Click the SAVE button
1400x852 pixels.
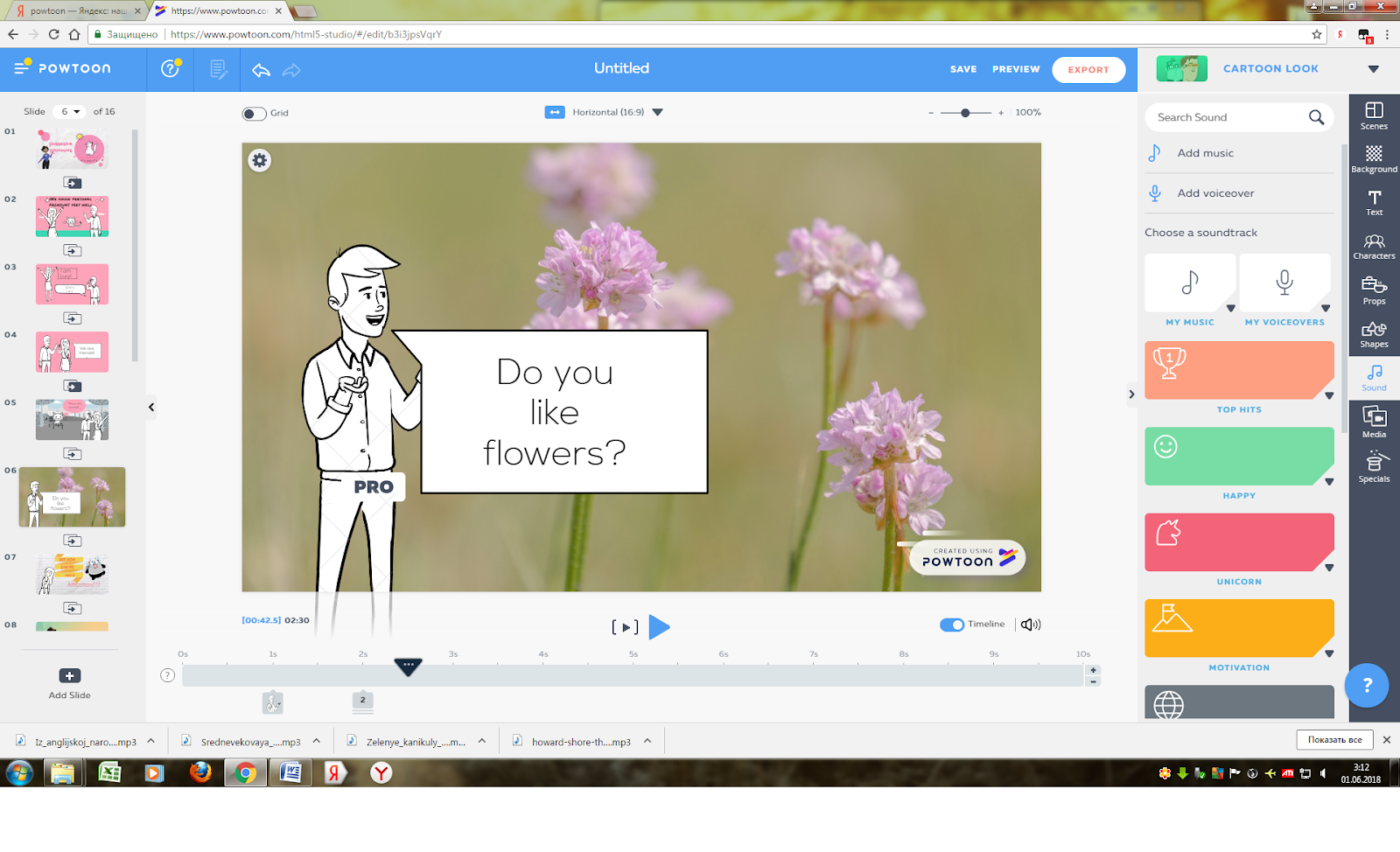(963, 69)
